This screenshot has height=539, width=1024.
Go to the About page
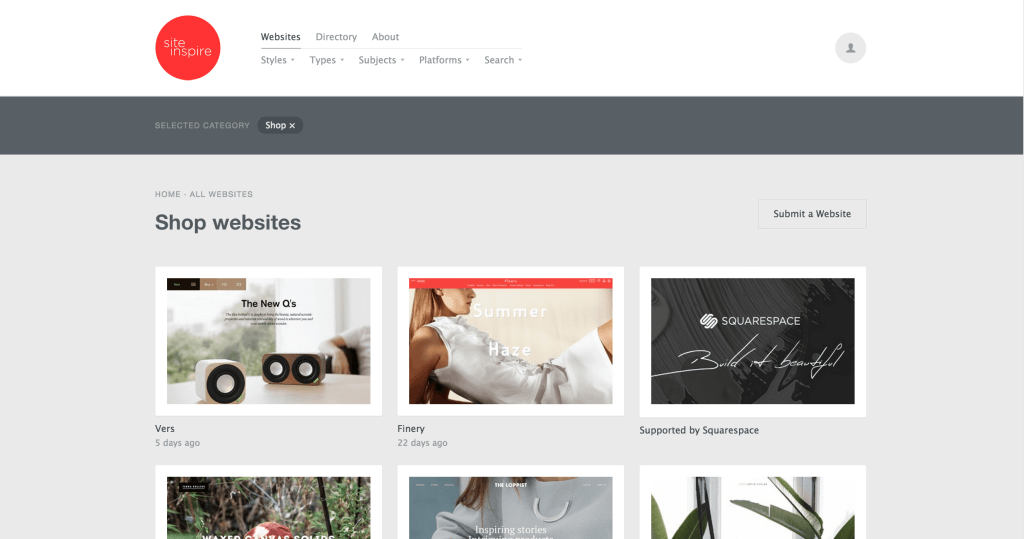[385, 37]
